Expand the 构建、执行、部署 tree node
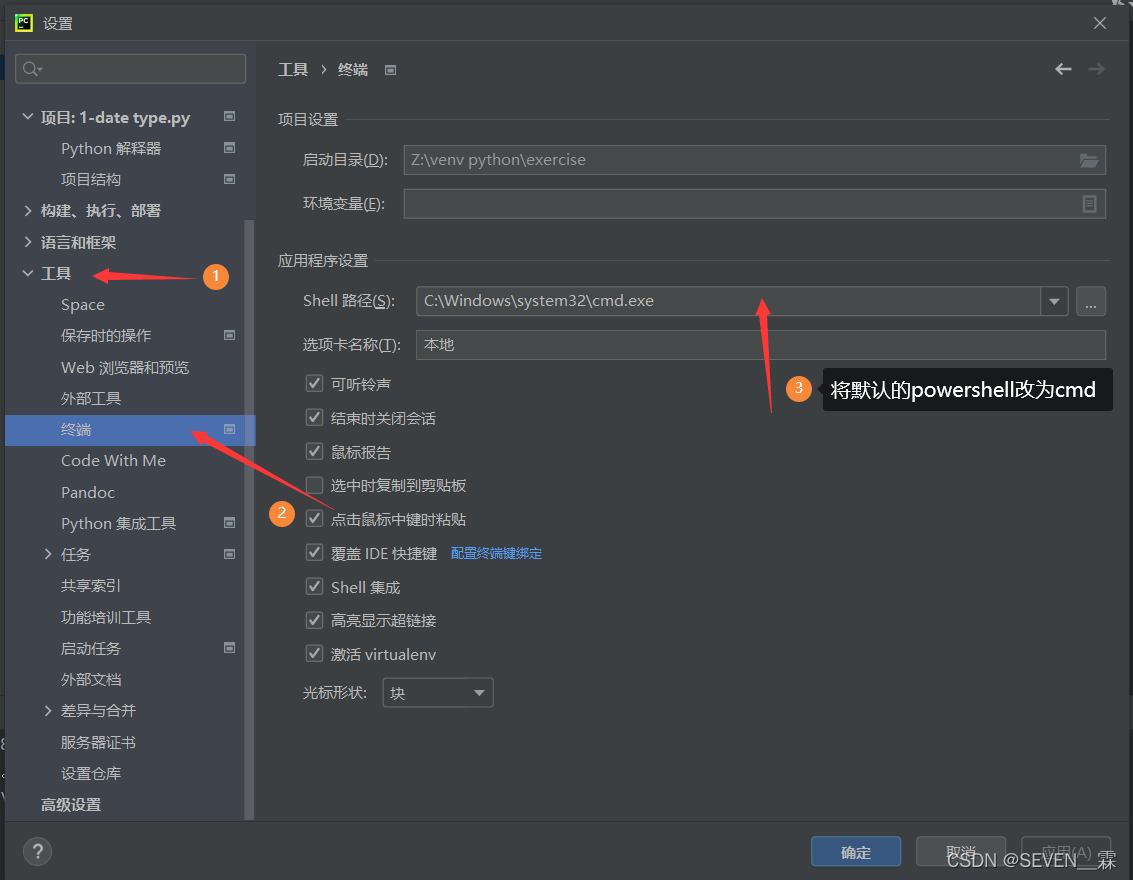Viewport: 1133px width, 880px height. [27, 210]
